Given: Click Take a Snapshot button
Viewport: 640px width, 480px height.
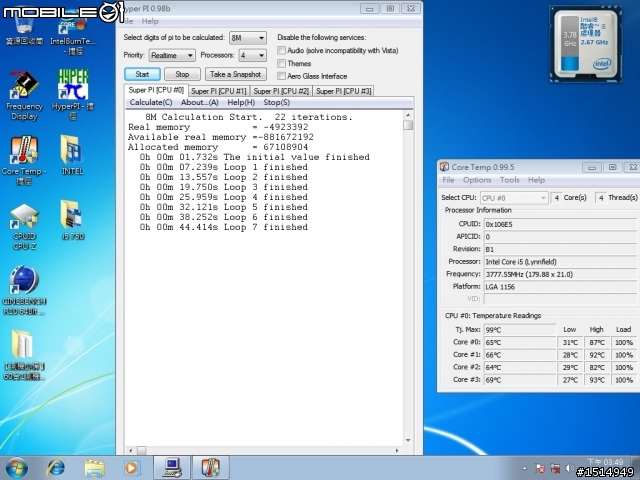Looking at the screenshot, I should tap(236, 74).
